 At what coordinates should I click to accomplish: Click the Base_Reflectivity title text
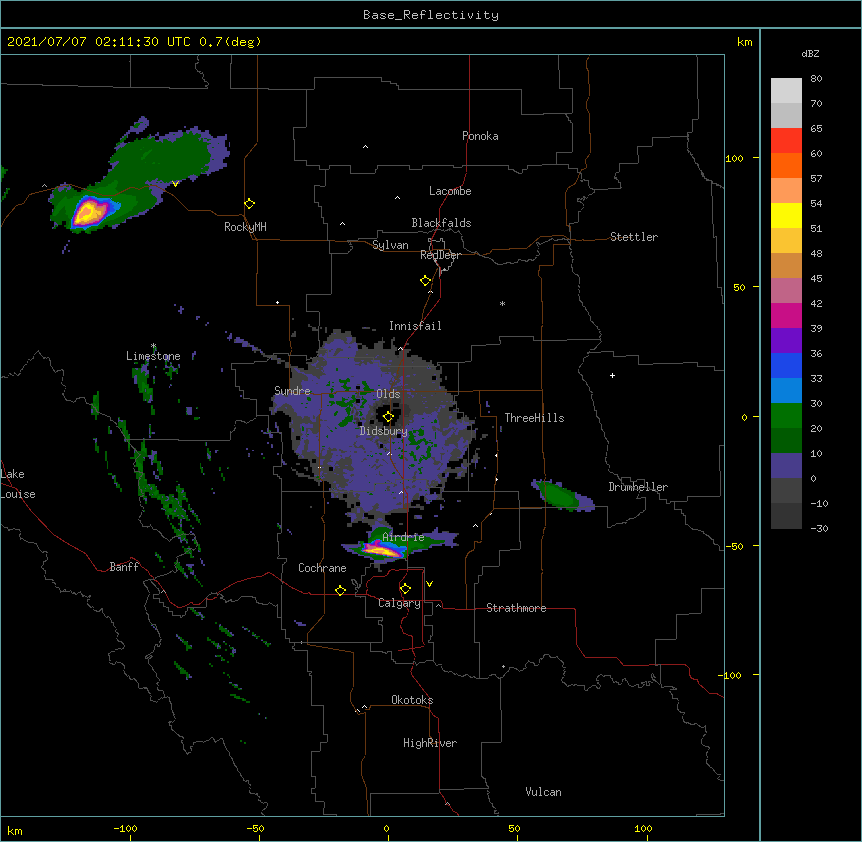coord(431,15)
